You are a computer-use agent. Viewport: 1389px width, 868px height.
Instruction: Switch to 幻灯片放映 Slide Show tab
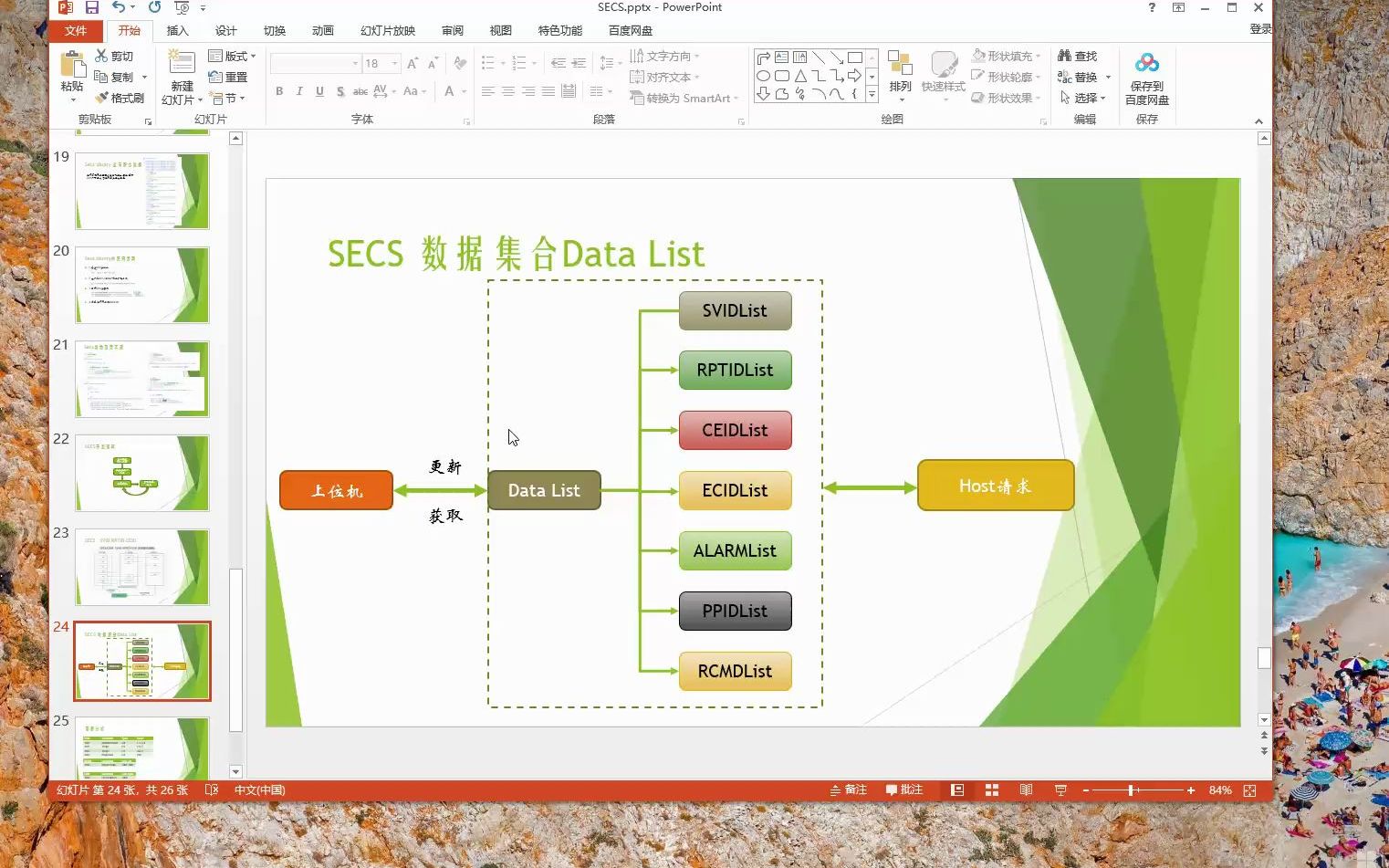388,30
